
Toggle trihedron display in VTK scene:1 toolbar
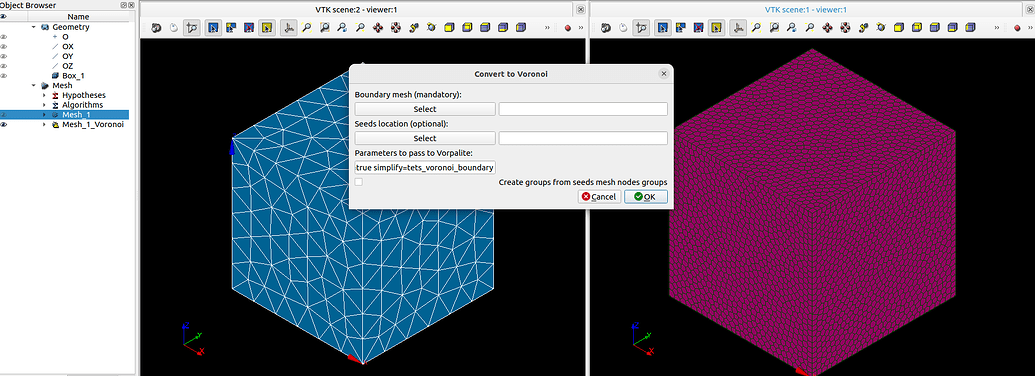click(738, 28)
